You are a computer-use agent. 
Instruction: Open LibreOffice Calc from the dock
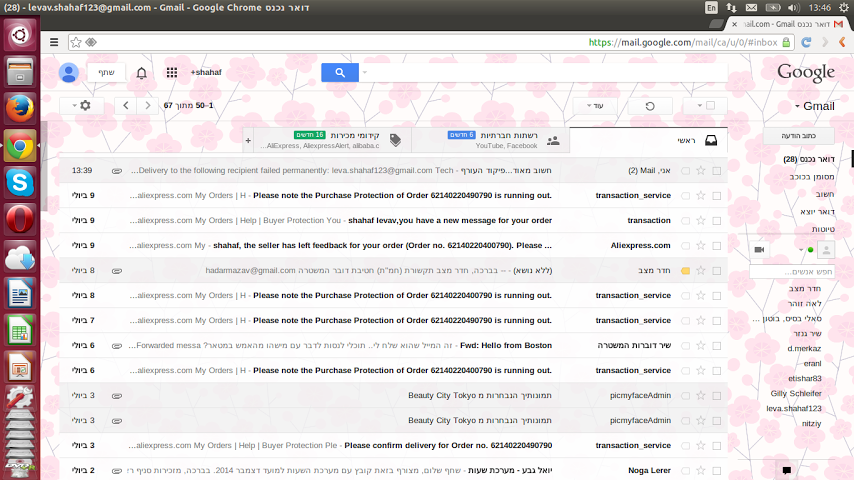[20, 331]
